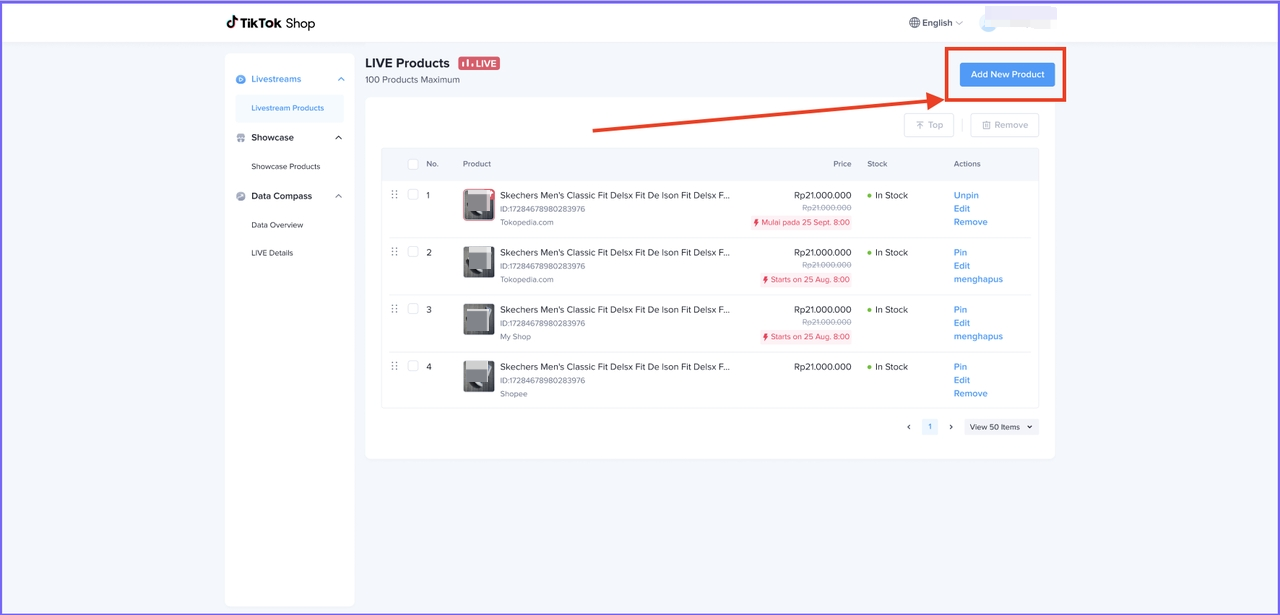This screenshot has height=615, width=1280.
Task: Click the Showcase storefront icon
Action: (x=241, y=138)
